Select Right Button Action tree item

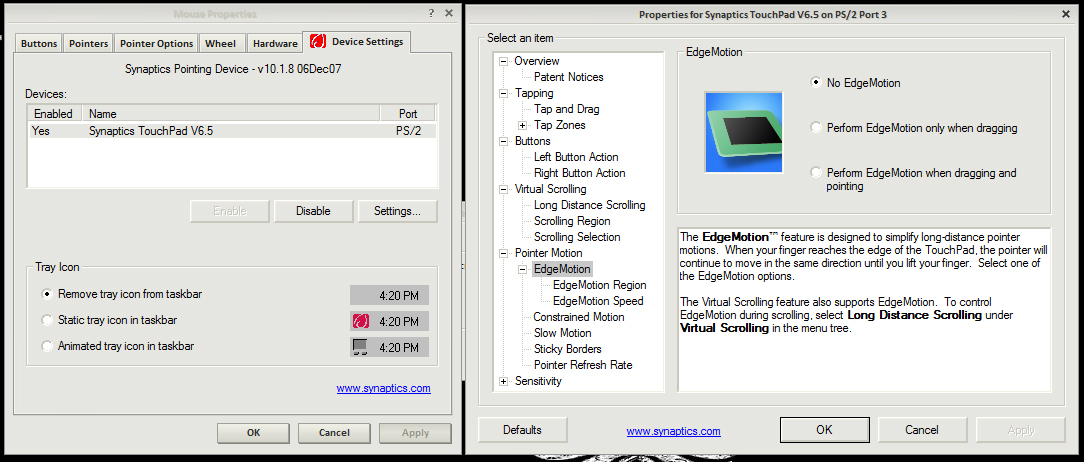[579, 173]
